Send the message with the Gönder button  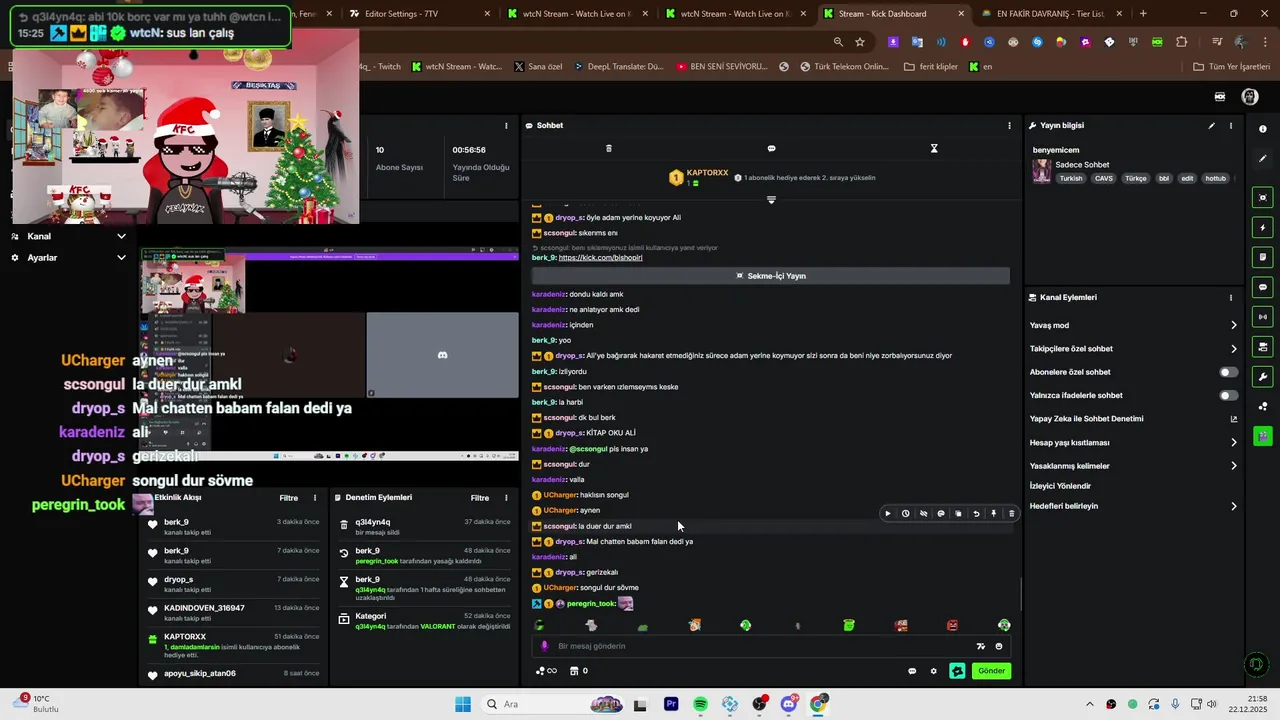[991, 671]
